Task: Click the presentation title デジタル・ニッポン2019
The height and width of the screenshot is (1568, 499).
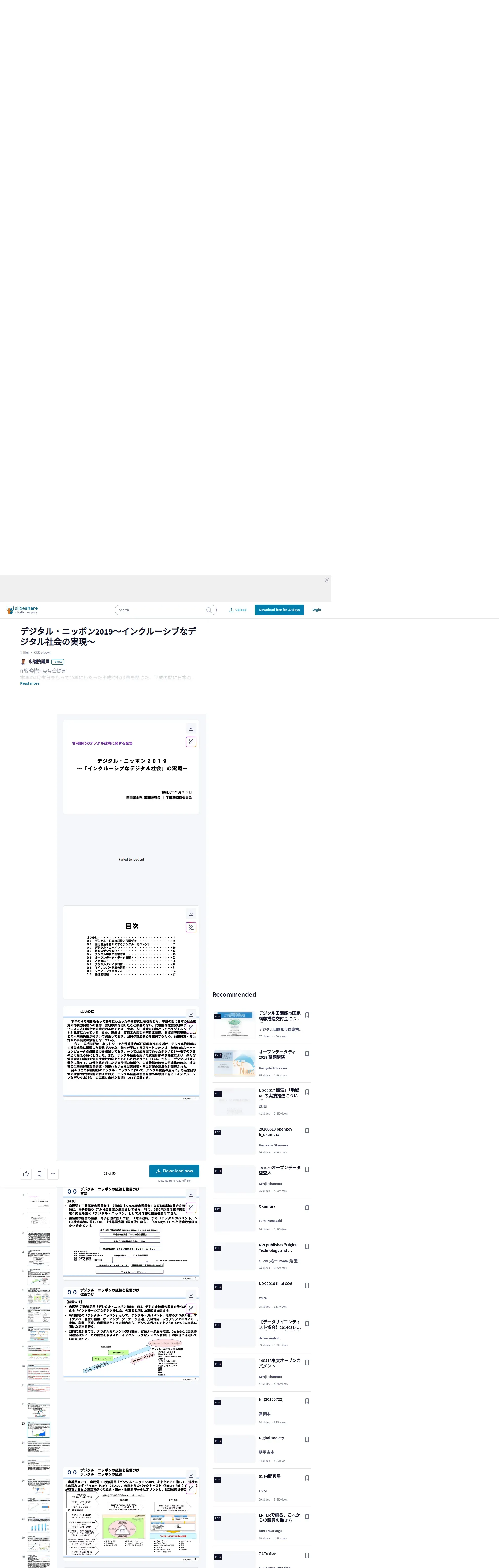Action: [108, 636]
